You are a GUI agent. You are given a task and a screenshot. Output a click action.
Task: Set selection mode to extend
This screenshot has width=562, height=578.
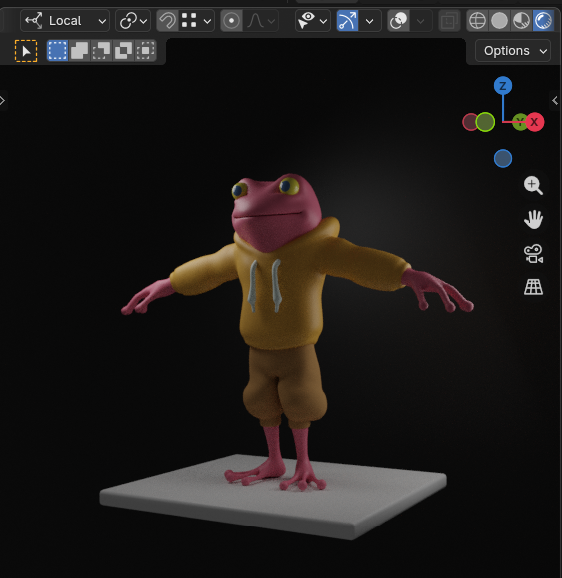pos(80,51)
